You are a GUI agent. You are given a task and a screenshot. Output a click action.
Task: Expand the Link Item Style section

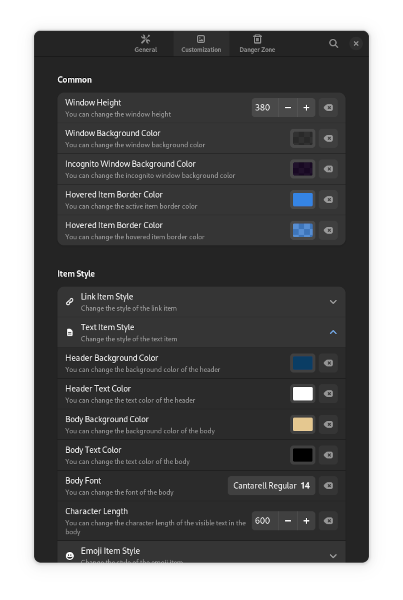pyautogui.click(x=201, y=302)
